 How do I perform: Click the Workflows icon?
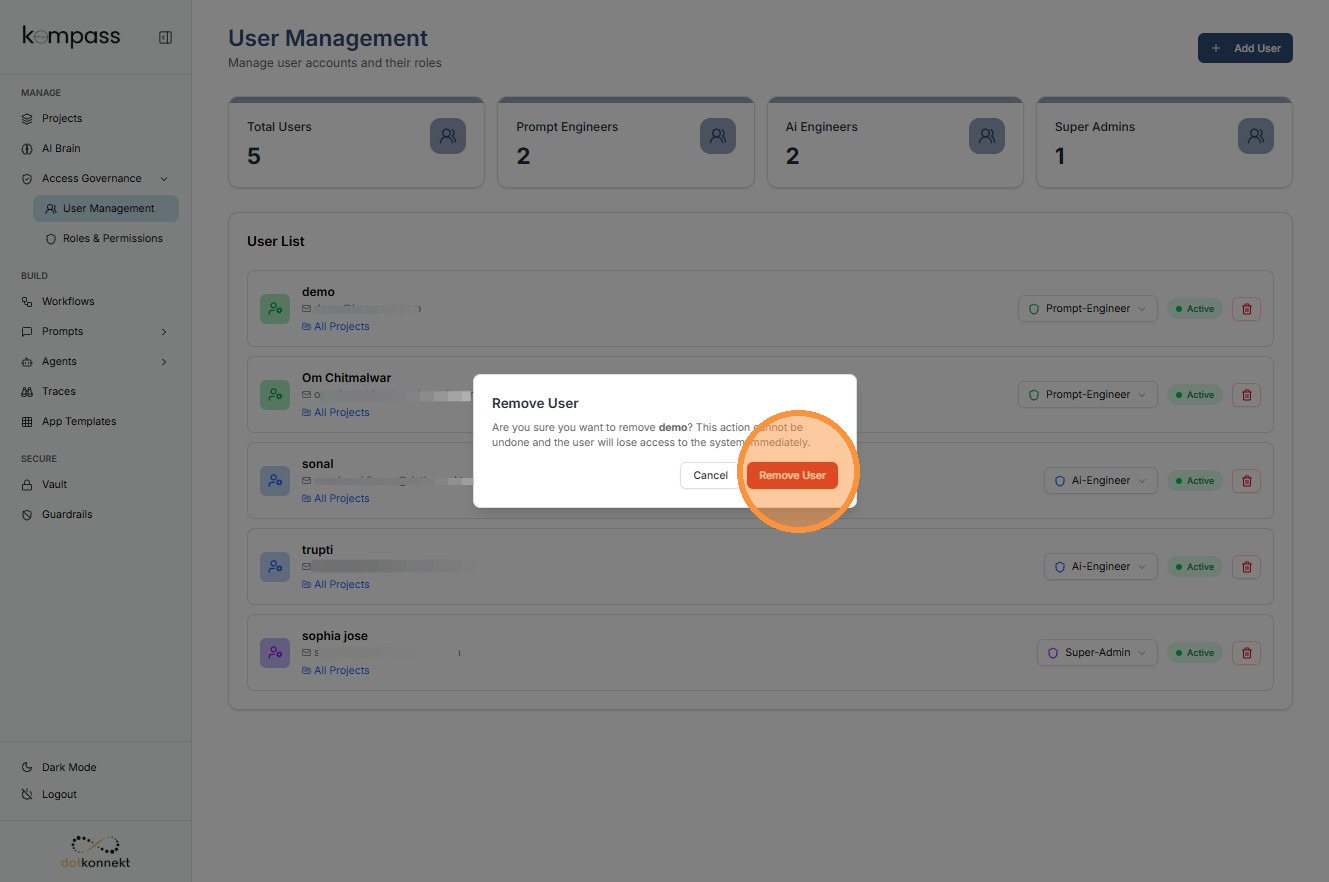27,301
